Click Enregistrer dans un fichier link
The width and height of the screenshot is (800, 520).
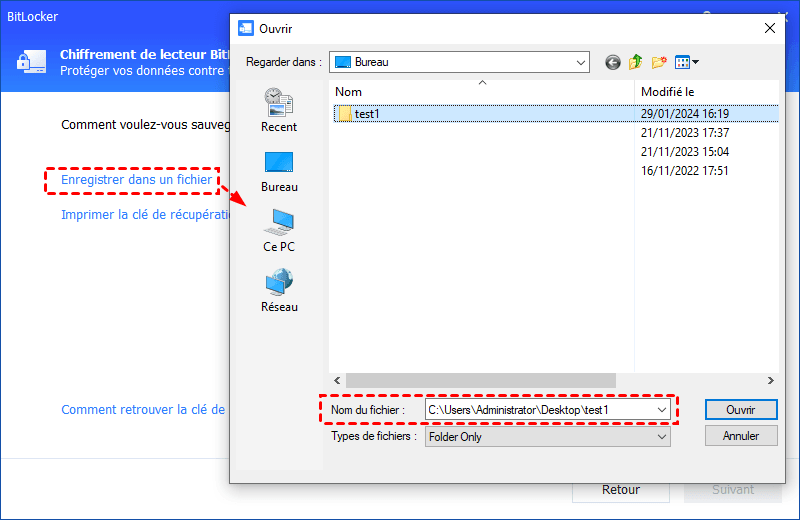[x=136, y=180]
